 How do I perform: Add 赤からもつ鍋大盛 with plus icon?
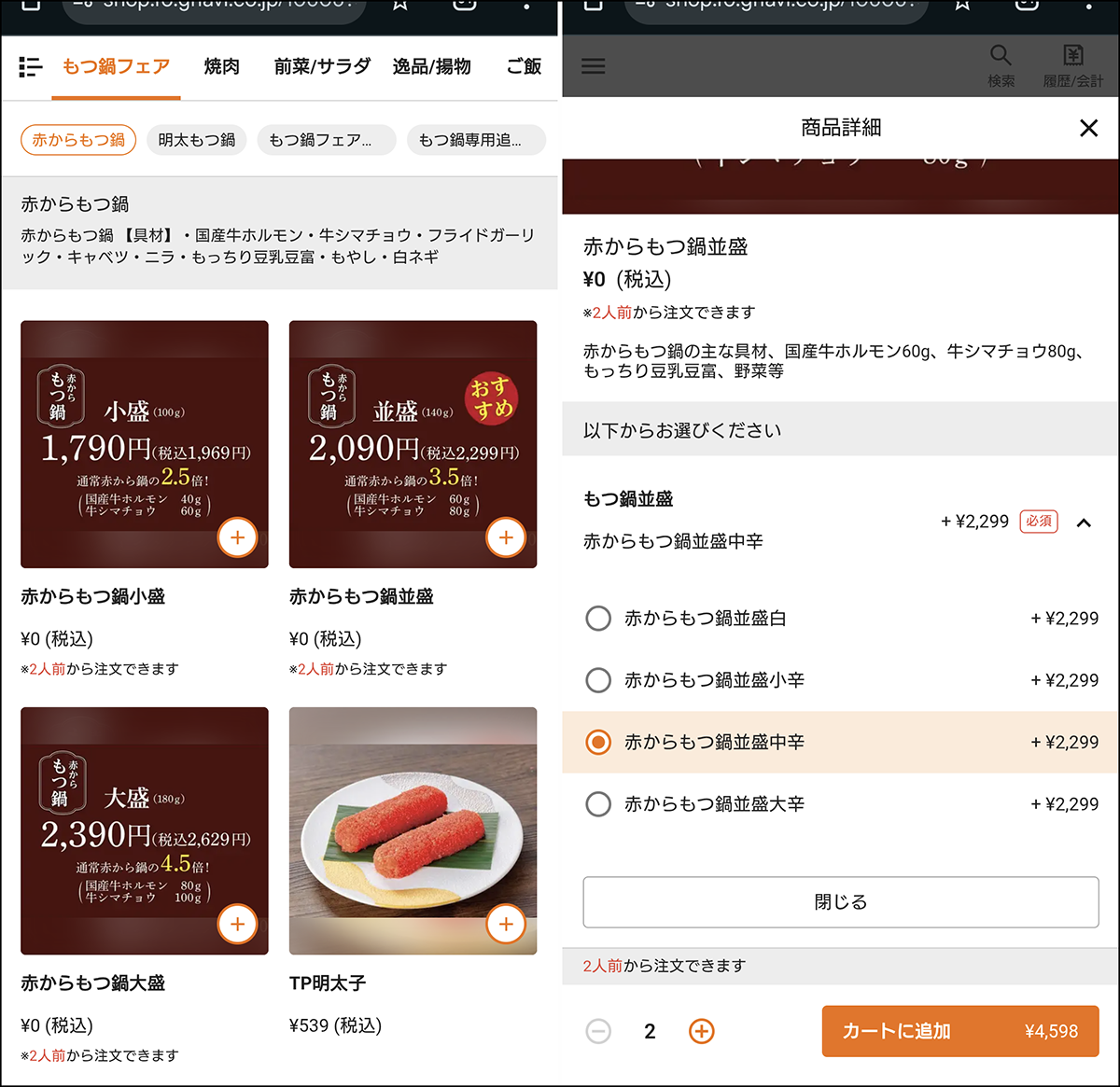[237, 924]
